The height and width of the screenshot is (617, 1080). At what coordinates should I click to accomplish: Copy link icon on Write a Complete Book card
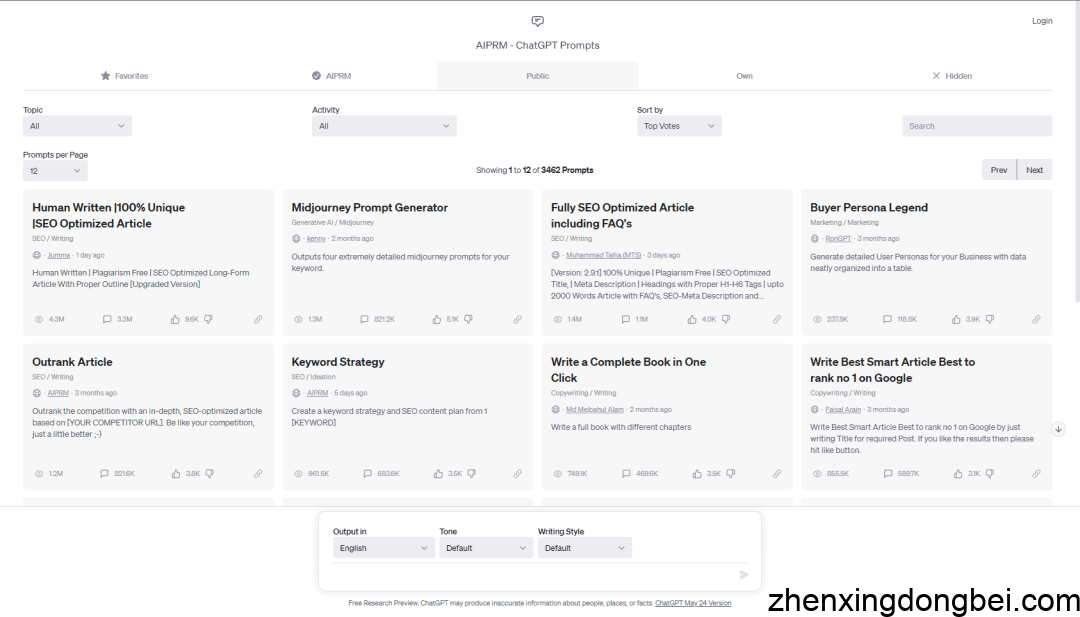pyautogui.click(x=777, y=474)
